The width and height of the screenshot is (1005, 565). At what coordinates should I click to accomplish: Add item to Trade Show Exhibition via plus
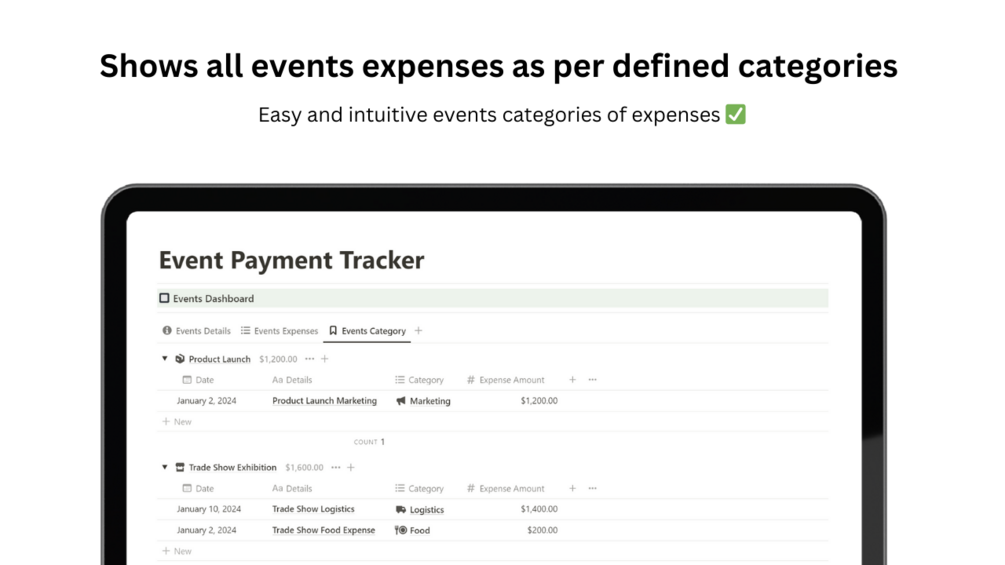351,467
